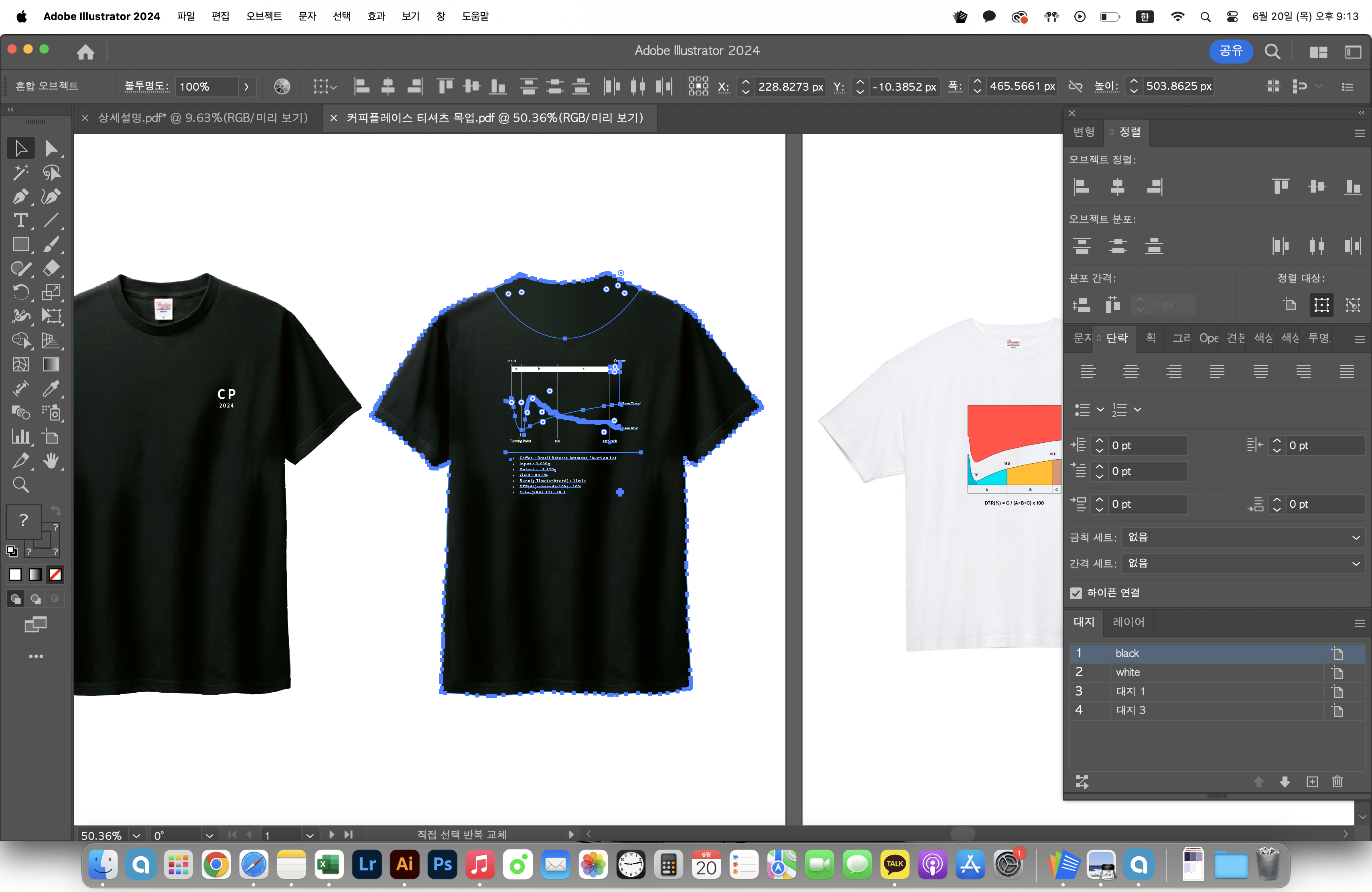Click the 불투명도 label link
The image size is (1372, 892).
pos(146,87)
